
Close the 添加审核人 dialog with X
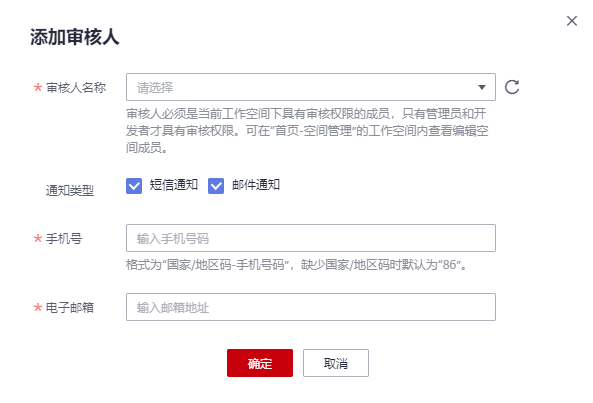coord(571,21)
